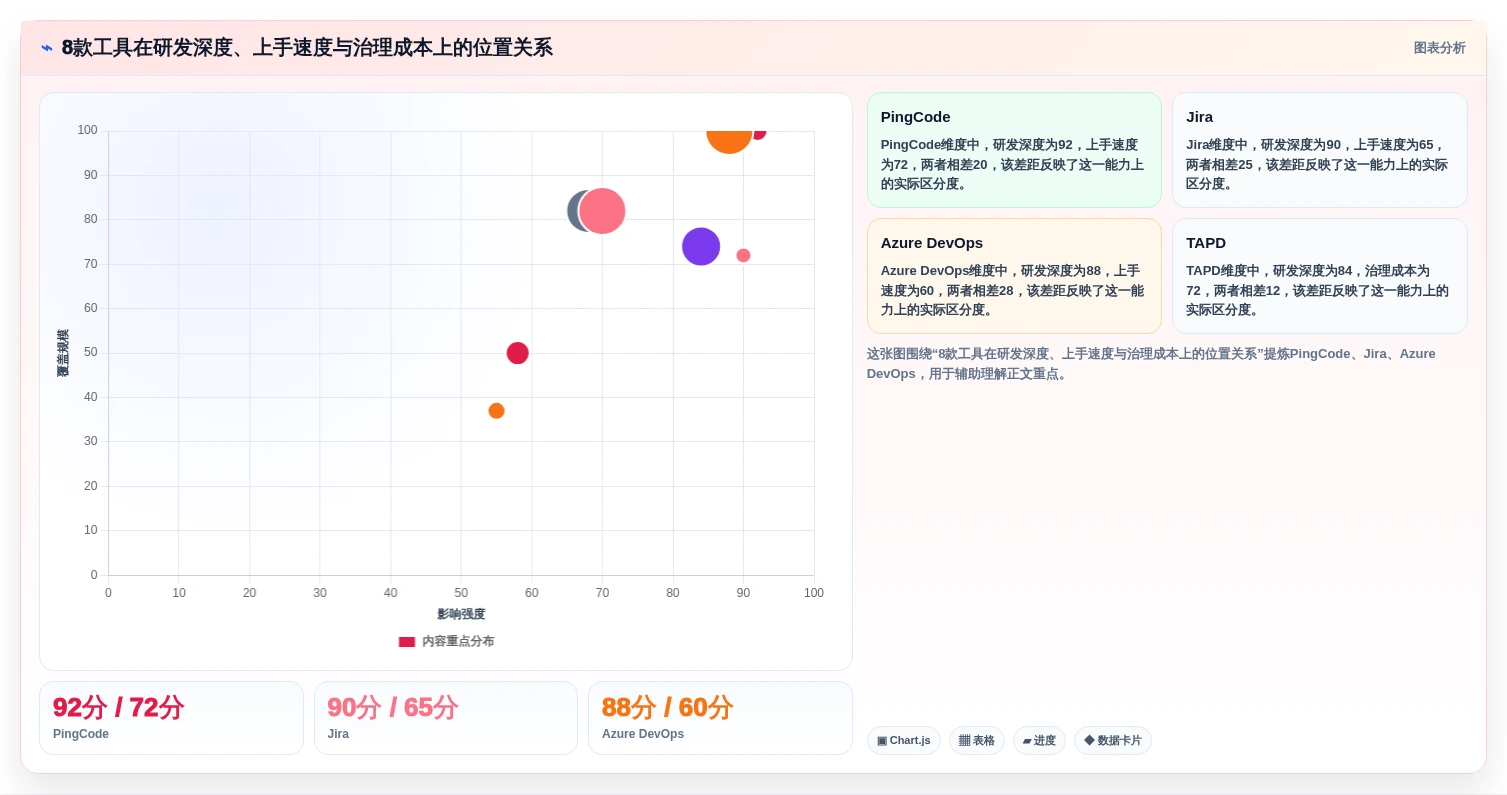Select the 数据卡片 tag chip
Viewport: 1507px width, 795px height.
1113,741
